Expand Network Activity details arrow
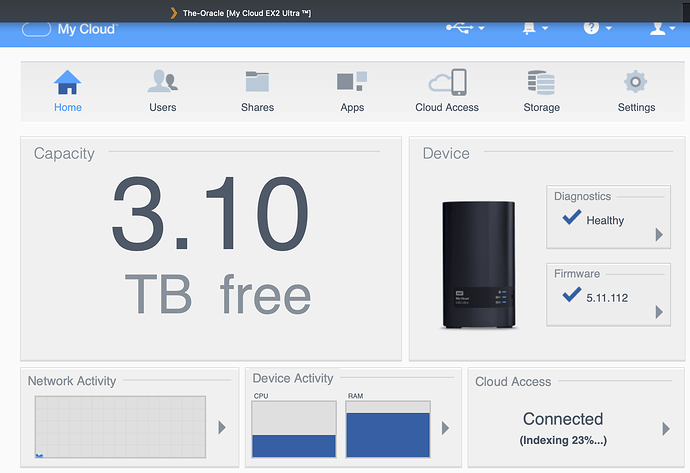The height and width of the screenshot is (473, 690). click(x=222, y=427)
